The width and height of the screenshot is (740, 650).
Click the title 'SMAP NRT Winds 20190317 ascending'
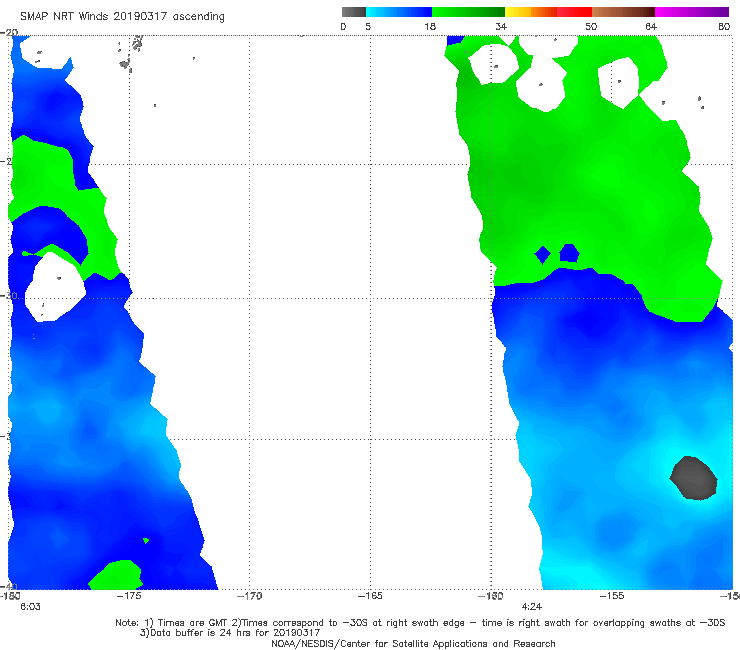tap(122, 16)
